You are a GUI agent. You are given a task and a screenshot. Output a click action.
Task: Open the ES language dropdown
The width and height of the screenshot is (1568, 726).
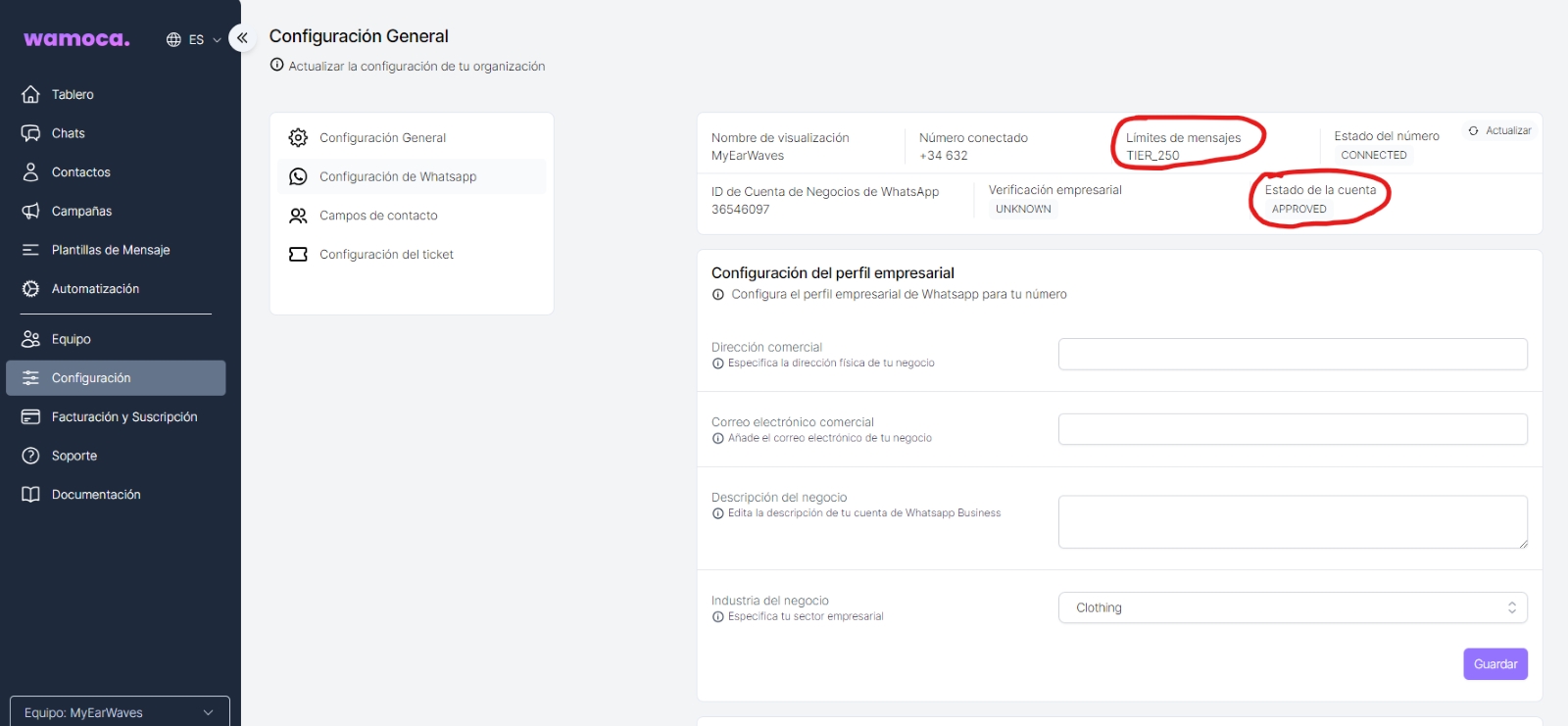[194, 39]
